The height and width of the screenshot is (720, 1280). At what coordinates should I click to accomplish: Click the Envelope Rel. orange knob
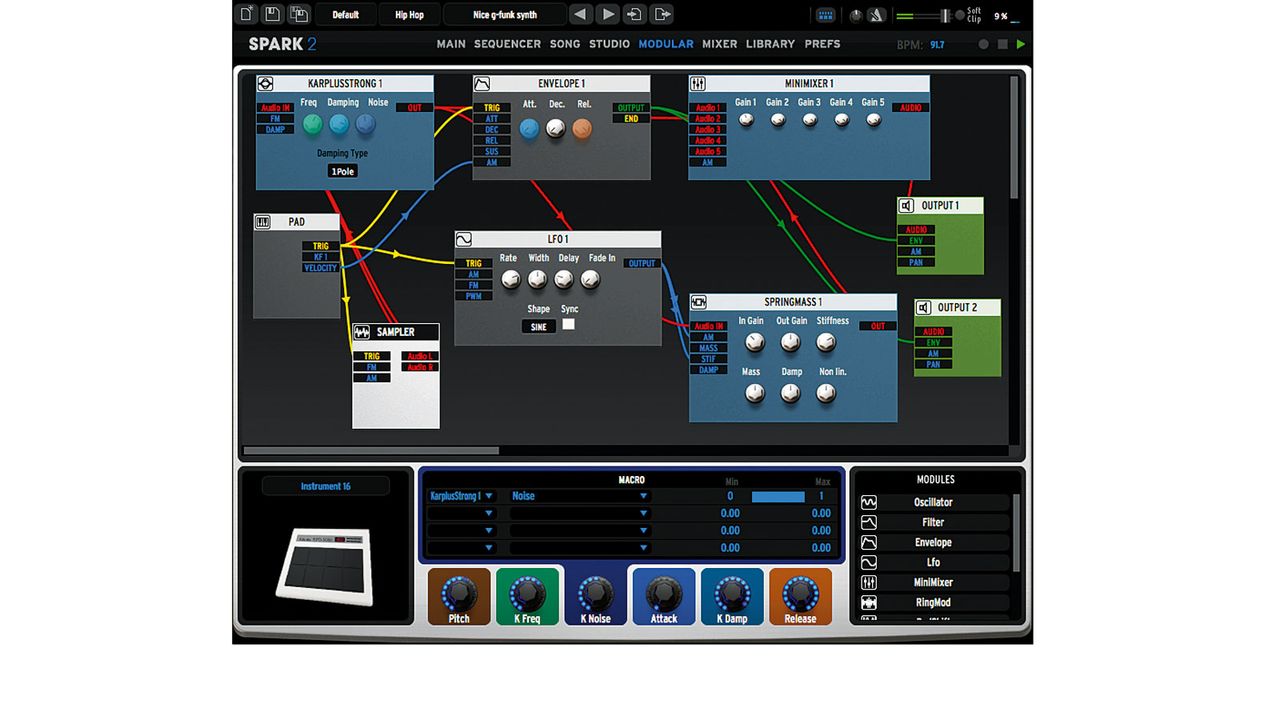click(582, 128)
